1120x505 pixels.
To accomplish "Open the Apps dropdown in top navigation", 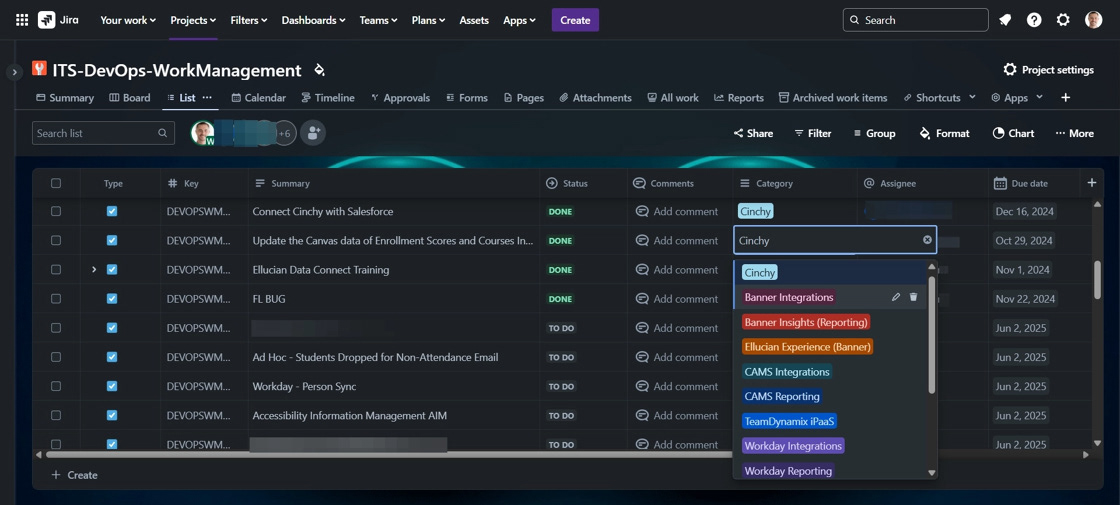I will pyautogui.click(x=519, y=20).
